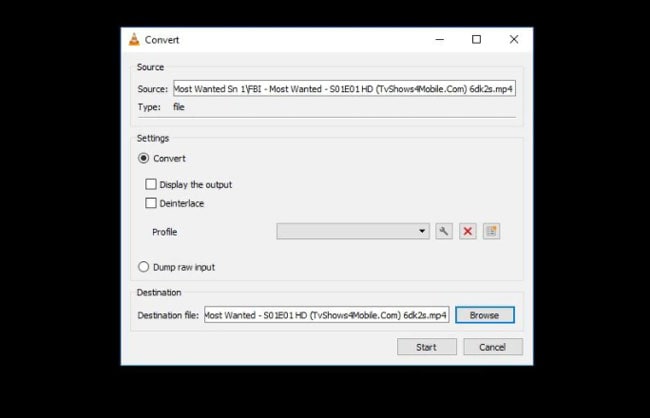Maximize the Convert dialog window

[476, 40]
